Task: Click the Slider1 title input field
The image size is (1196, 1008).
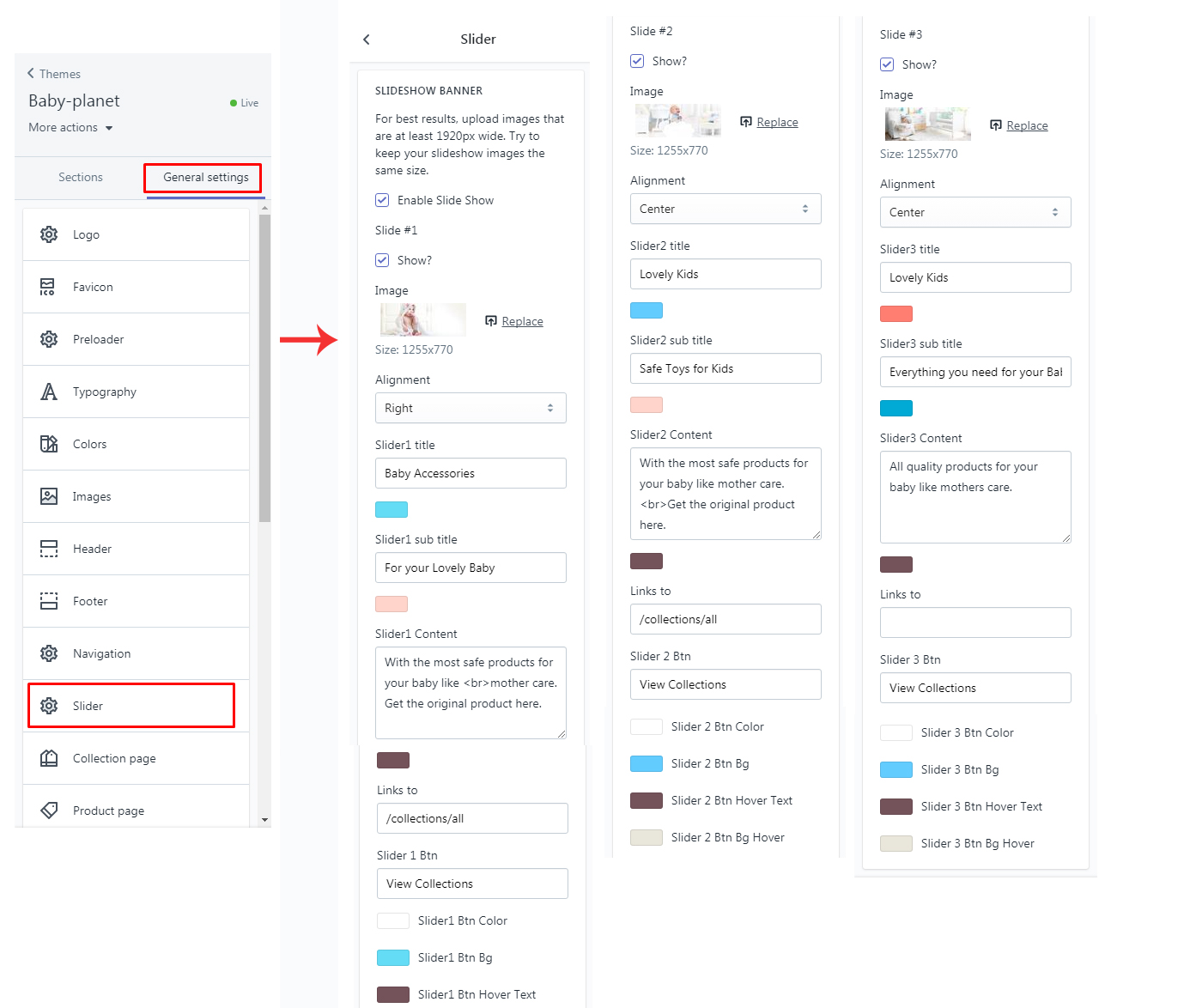Action: 471,473
